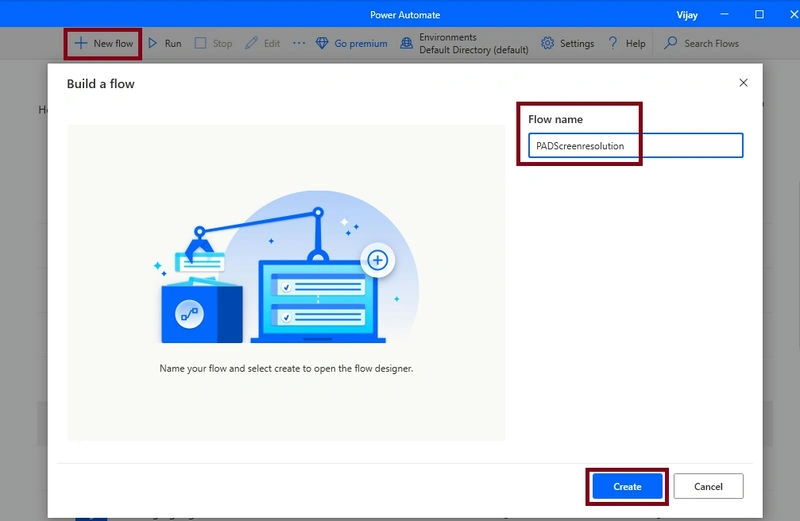Click the Edit pencil icon
Image resolution: width=800 pixels, height=521 pixels.
pos(251,43)
